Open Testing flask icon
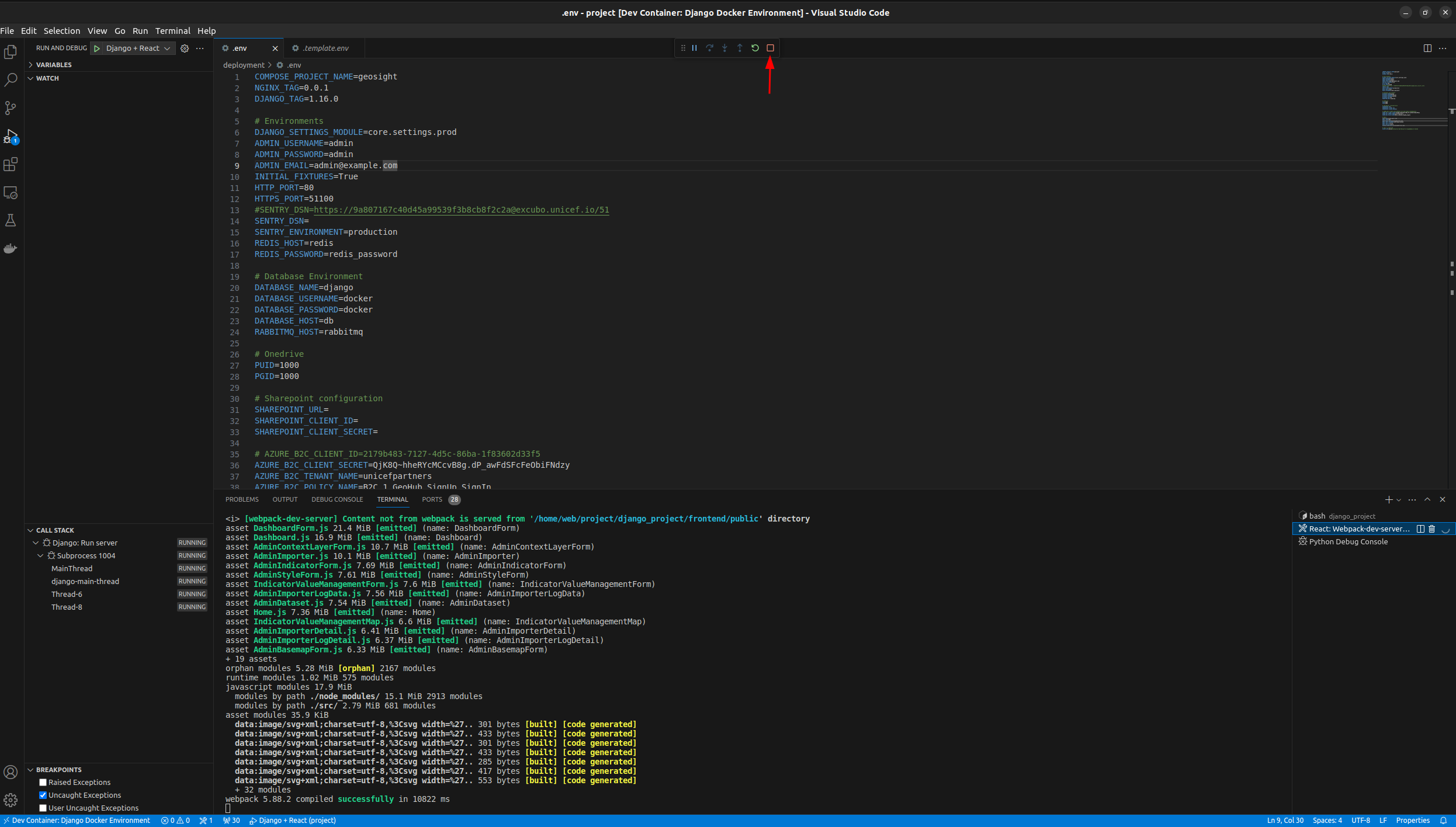 pos(11,220)
